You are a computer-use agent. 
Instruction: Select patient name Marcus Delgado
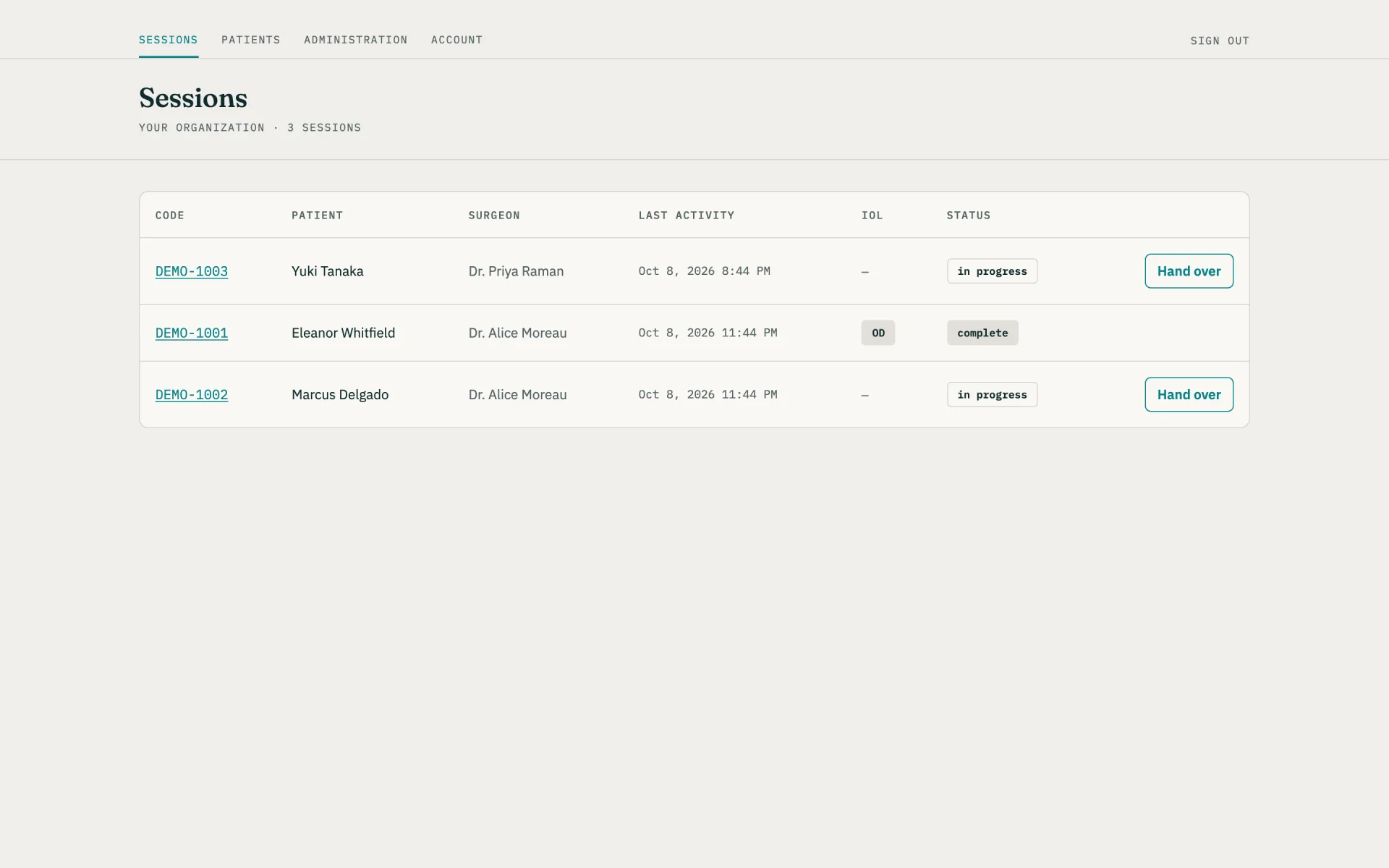340,395
